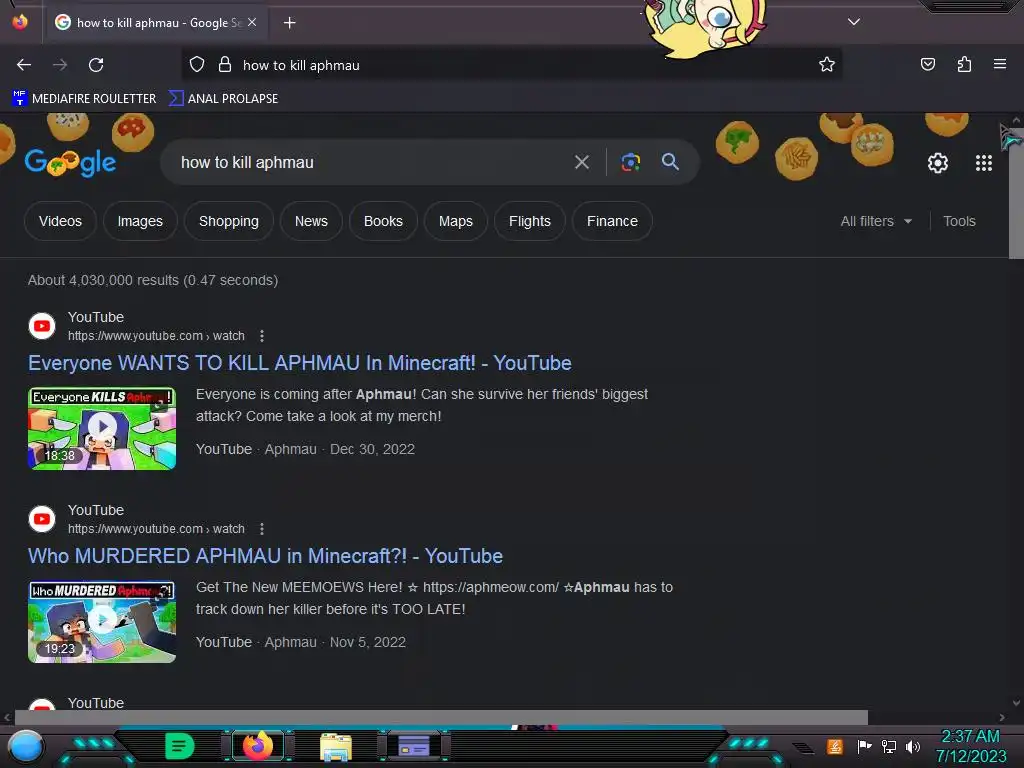Search by image with camera icon
This screenshot has height=768, width=1024.
(630, 162)
